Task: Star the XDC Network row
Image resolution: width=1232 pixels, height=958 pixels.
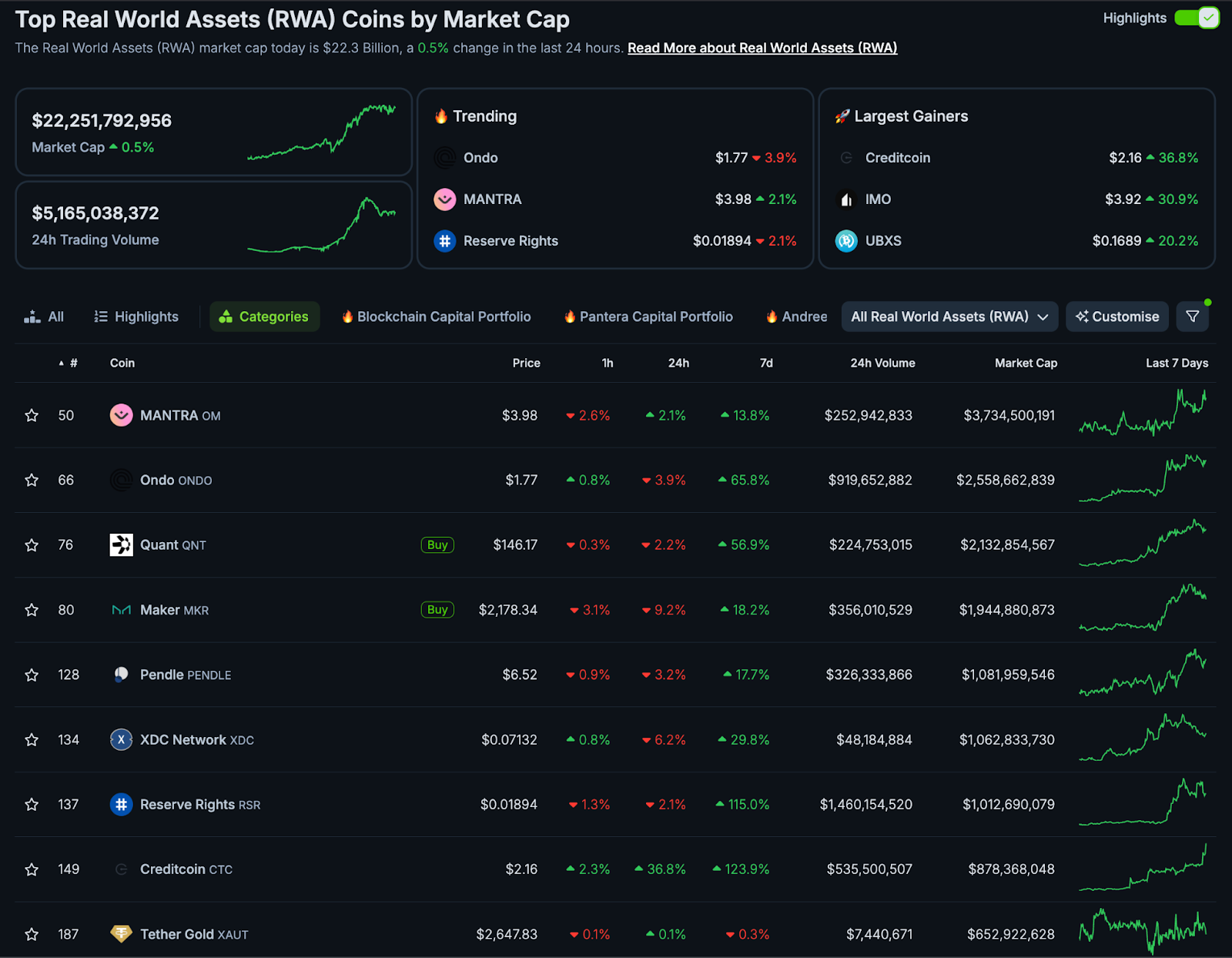Action: 32,740
